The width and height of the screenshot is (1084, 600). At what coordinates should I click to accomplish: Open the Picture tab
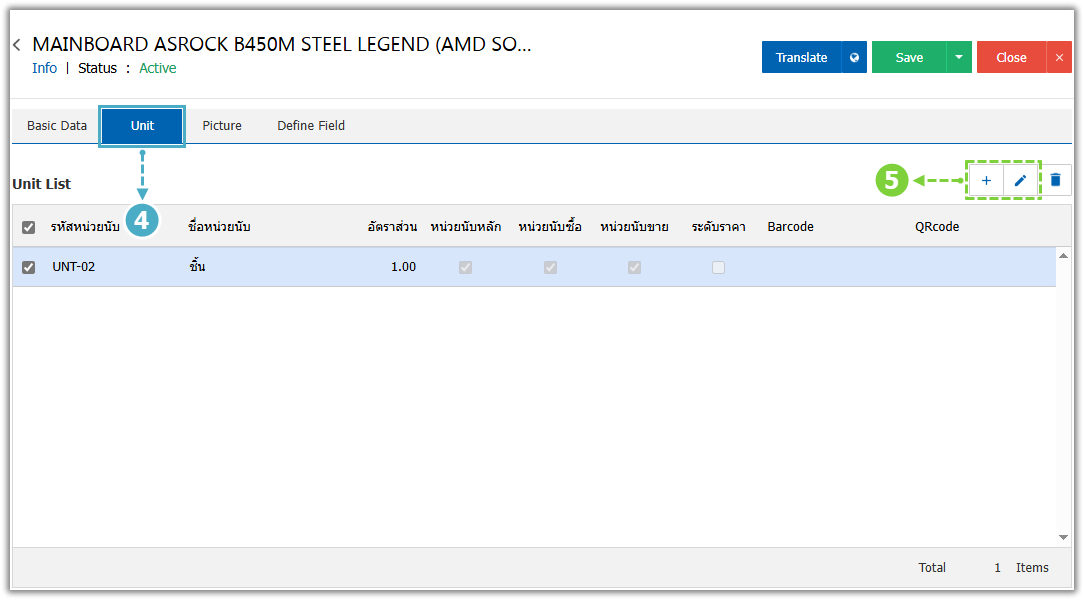[x=222, y=126]
